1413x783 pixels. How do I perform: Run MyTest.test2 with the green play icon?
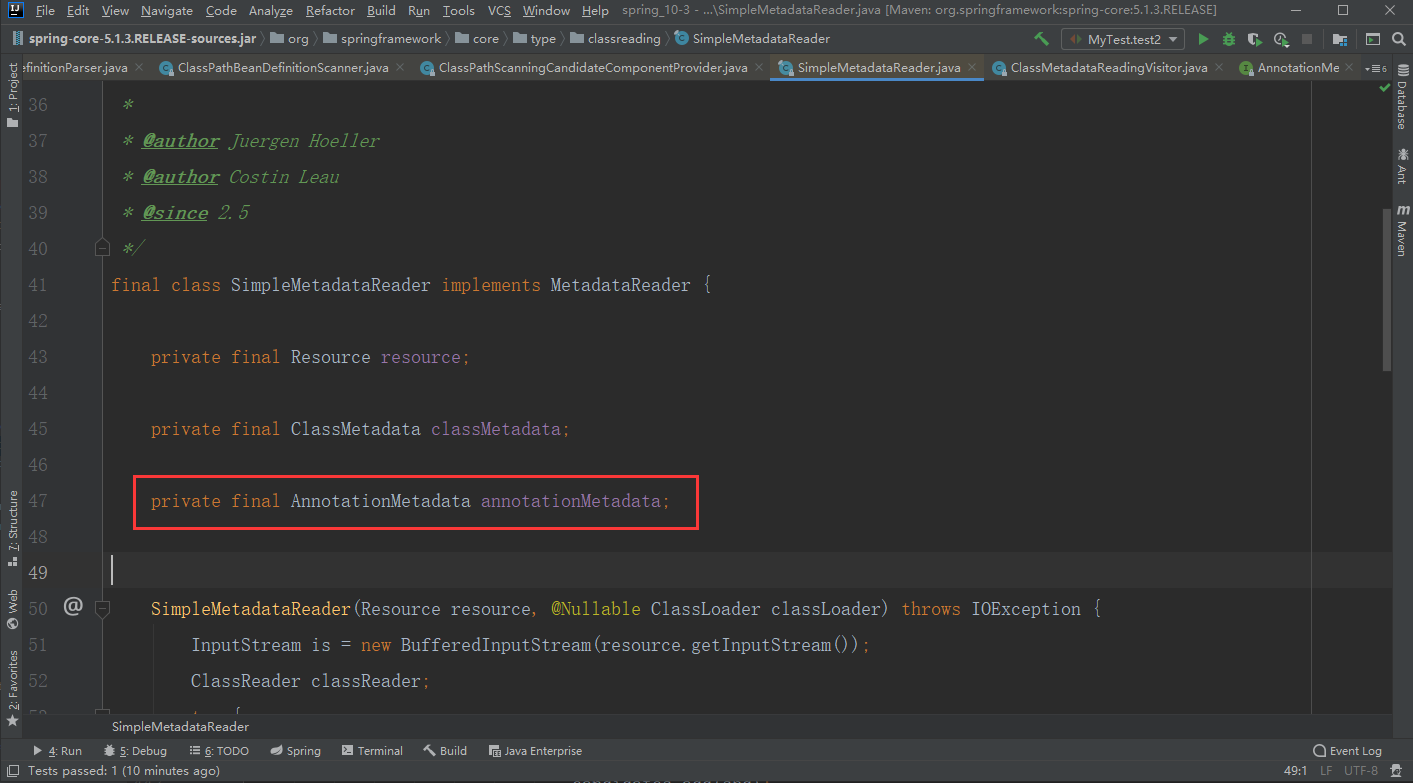[1203, 39]
